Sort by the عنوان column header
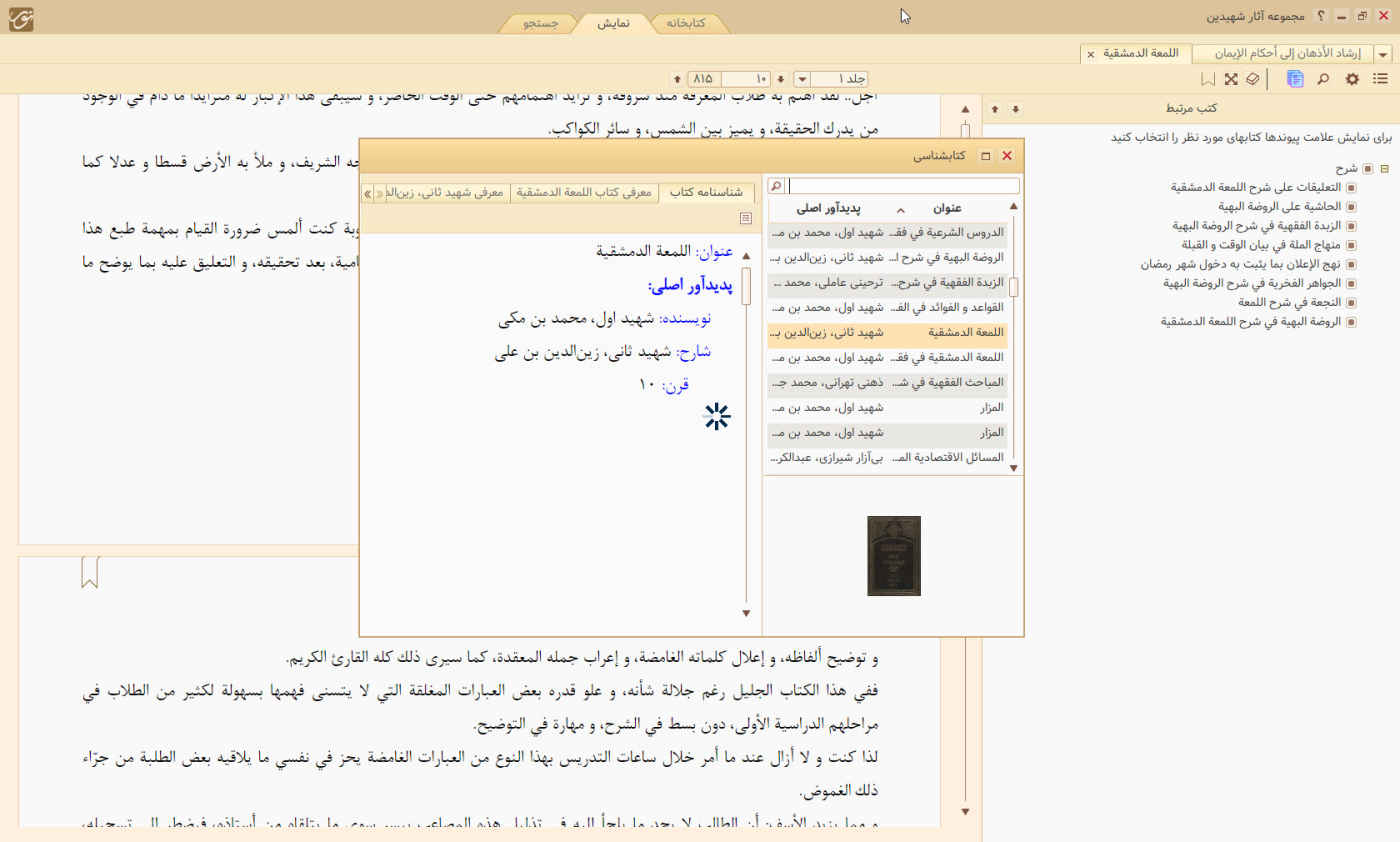Image resolution: width=1400 pixels, height=842 pixels. tap(947, 209)
